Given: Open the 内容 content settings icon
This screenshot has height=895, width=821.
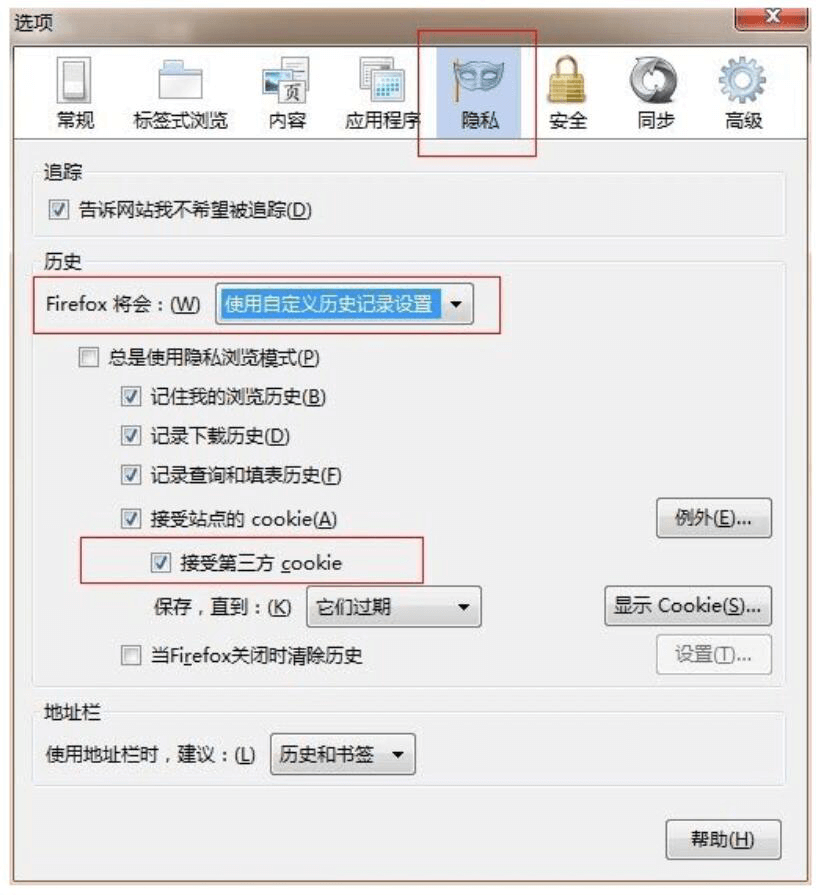Looking at the screenshot, I should pyautogui.click(x=286, y=80).
